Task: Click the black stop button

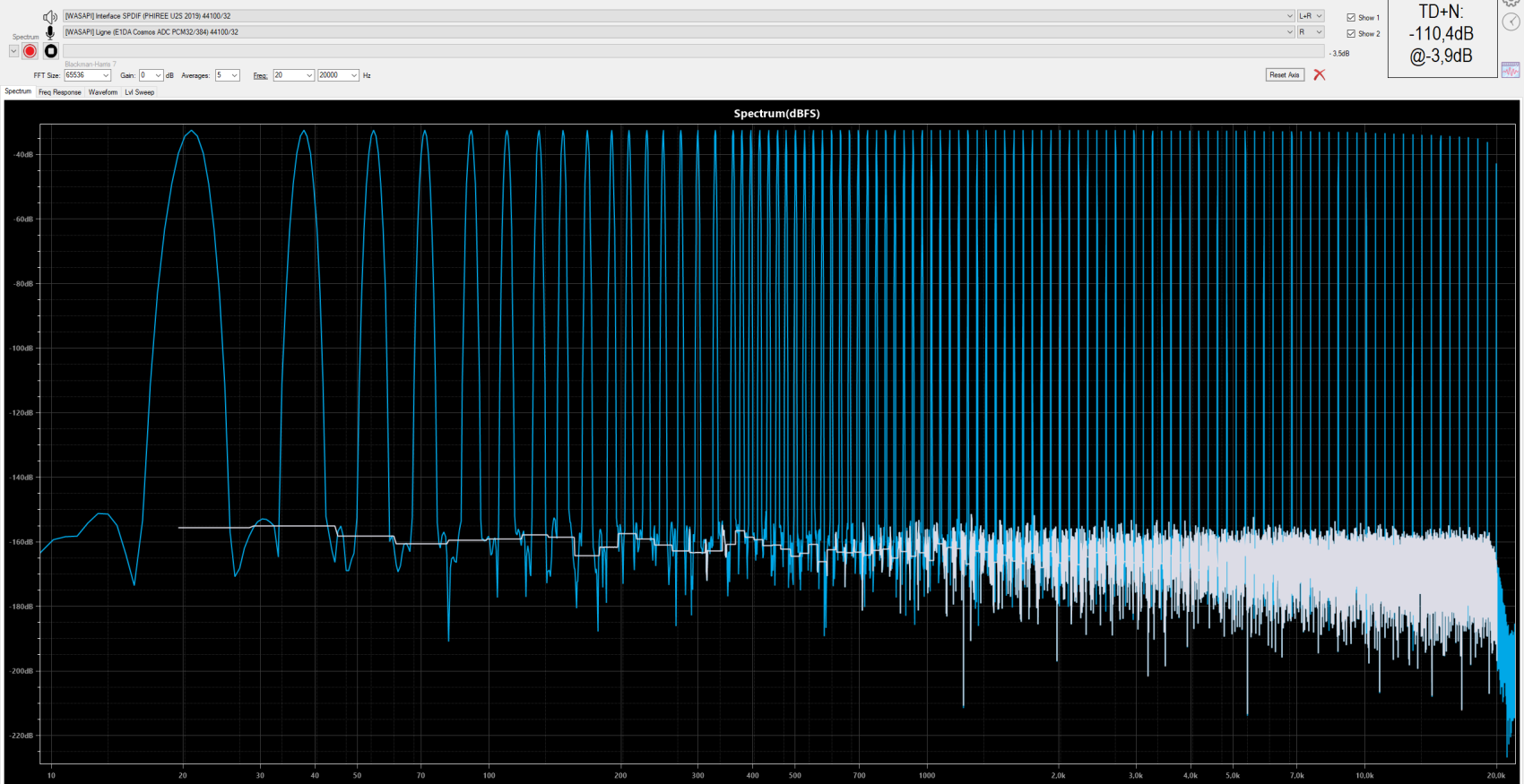Action: tap(51, 51)
